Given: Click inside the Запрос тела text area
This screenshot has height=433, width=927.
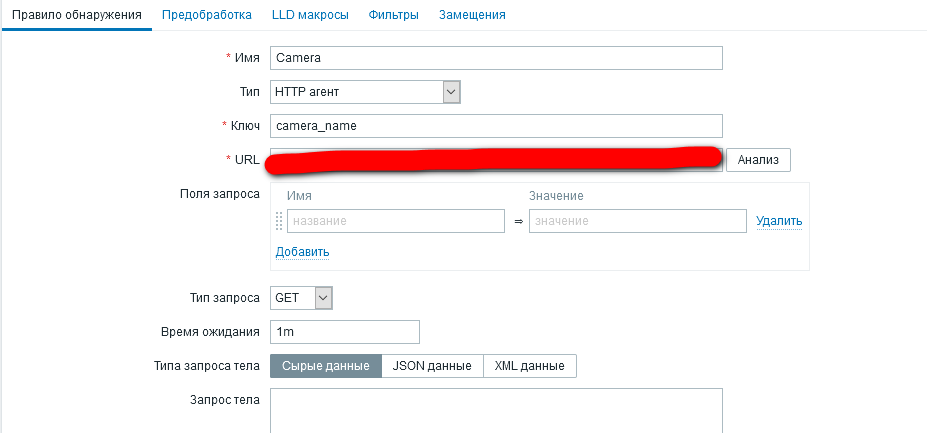Looking at the screenshot, I should click(496, 410).
